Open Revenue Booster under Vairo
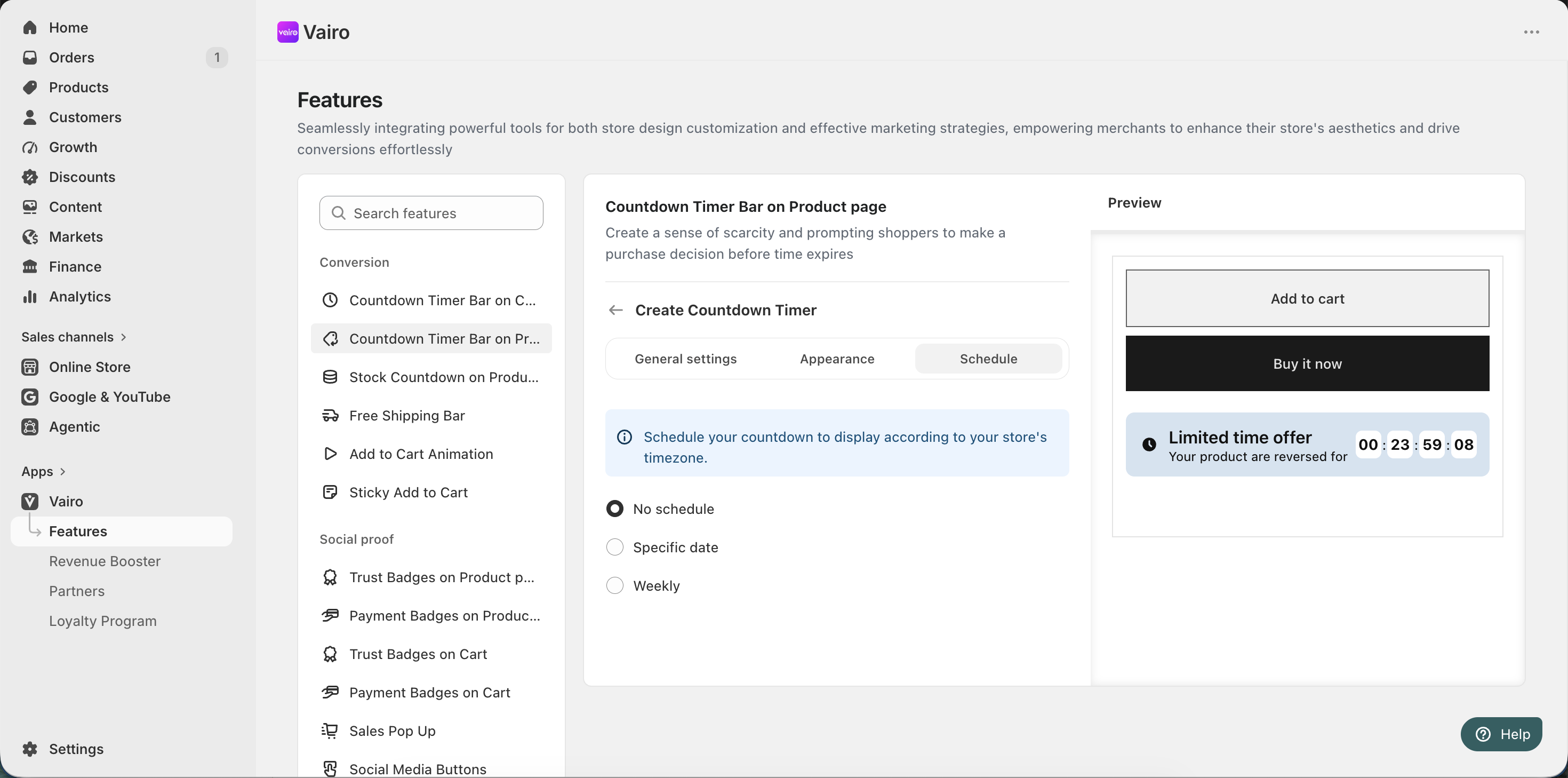Viewport: 1568px width, 778px height. tap(105, 561)
